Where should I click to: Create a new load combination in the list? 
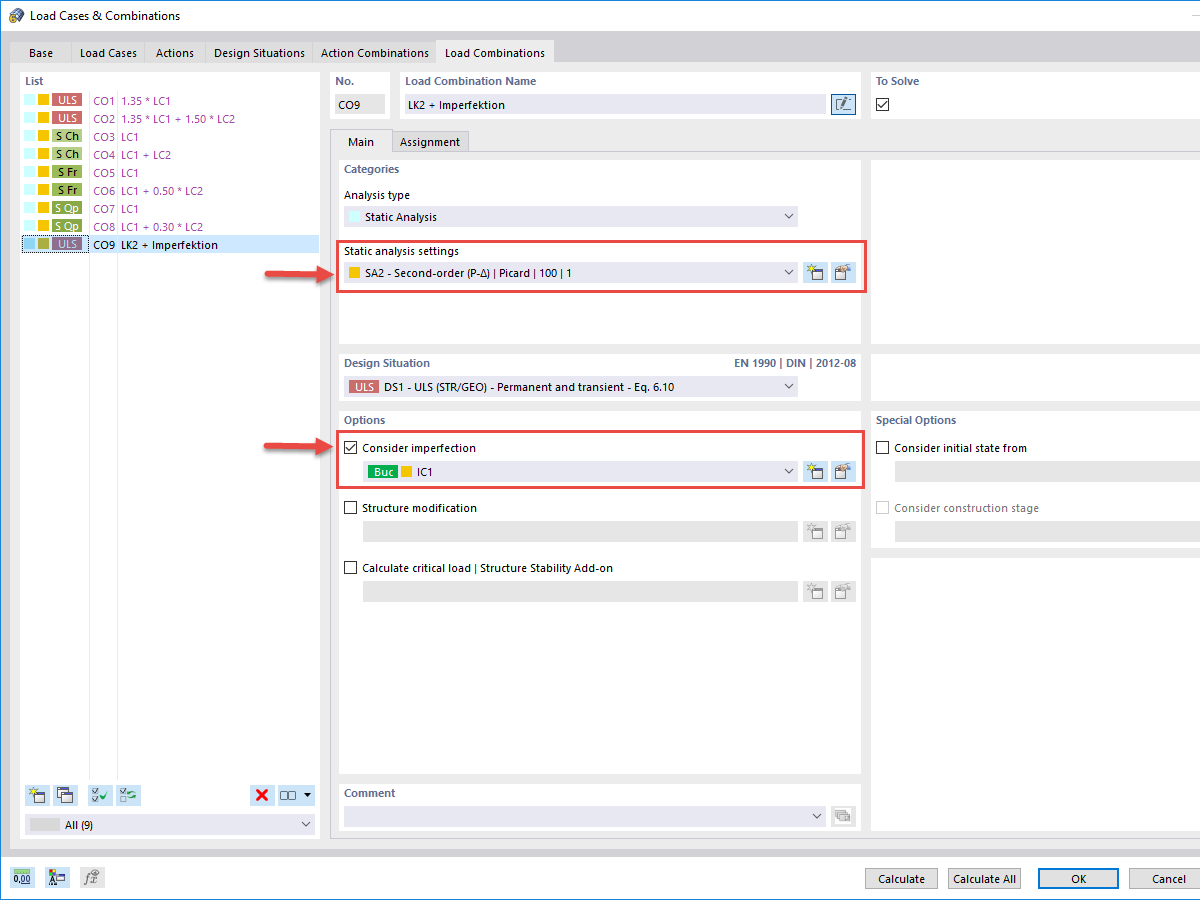[x=37, y=794]
